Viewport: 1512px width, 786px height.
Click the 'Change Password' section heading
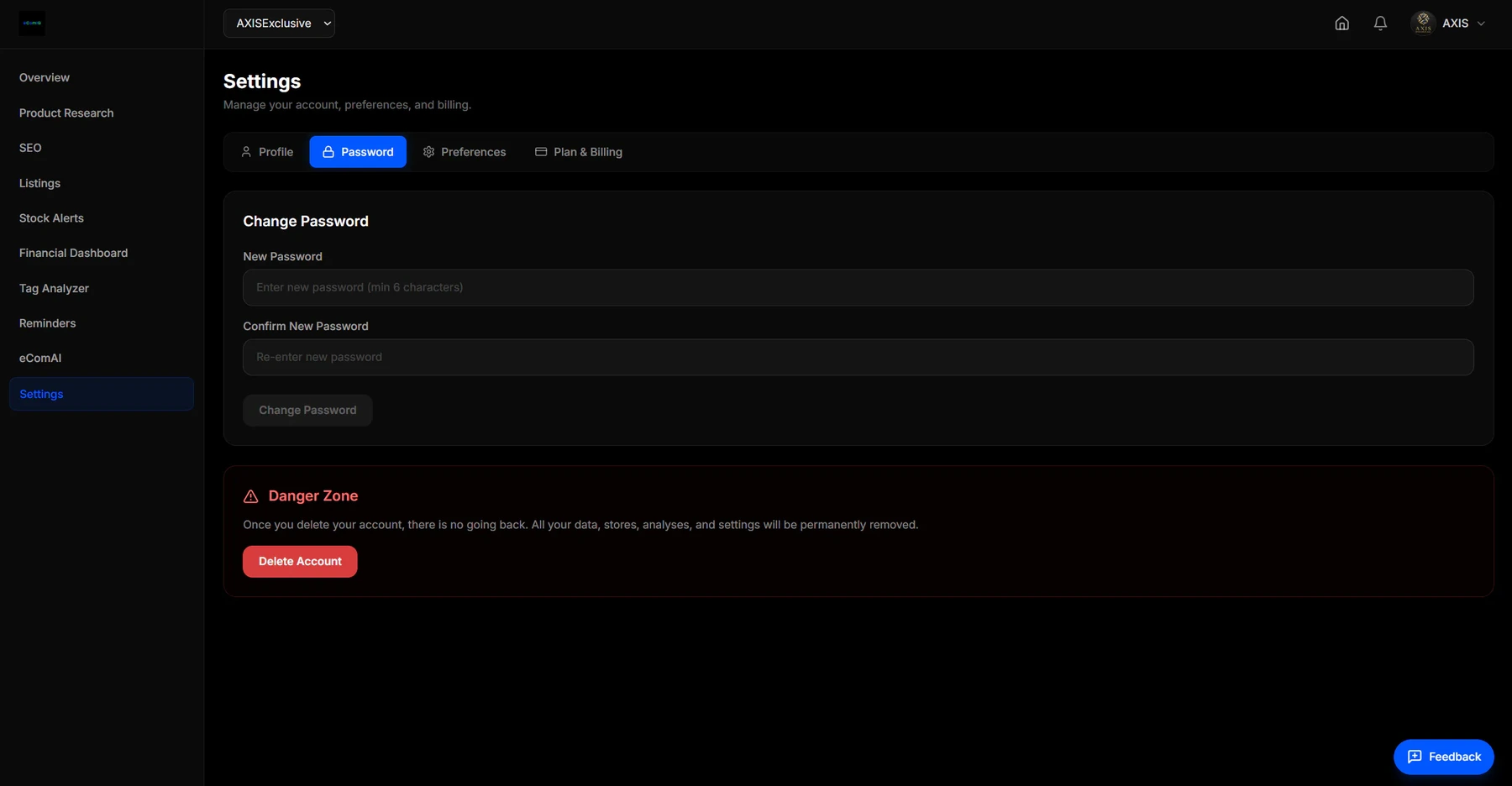click(306, 221)
